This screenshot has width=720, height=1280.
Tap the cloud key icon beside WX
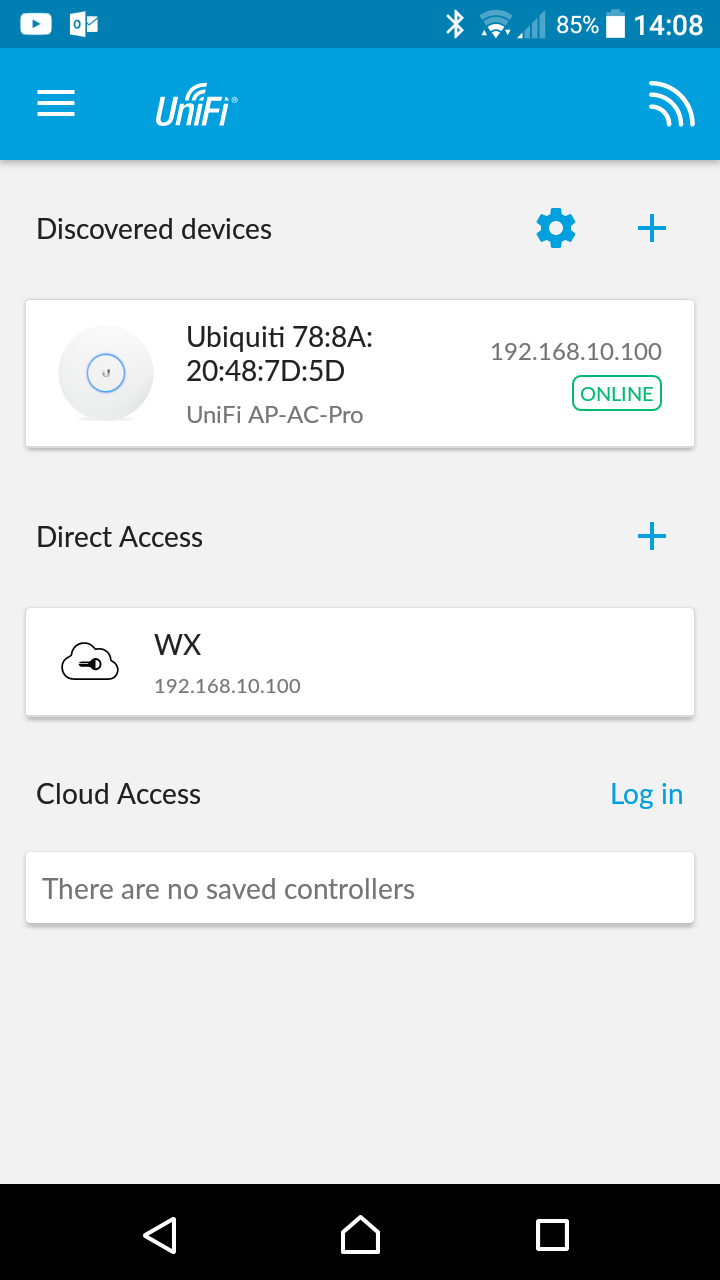90,662
